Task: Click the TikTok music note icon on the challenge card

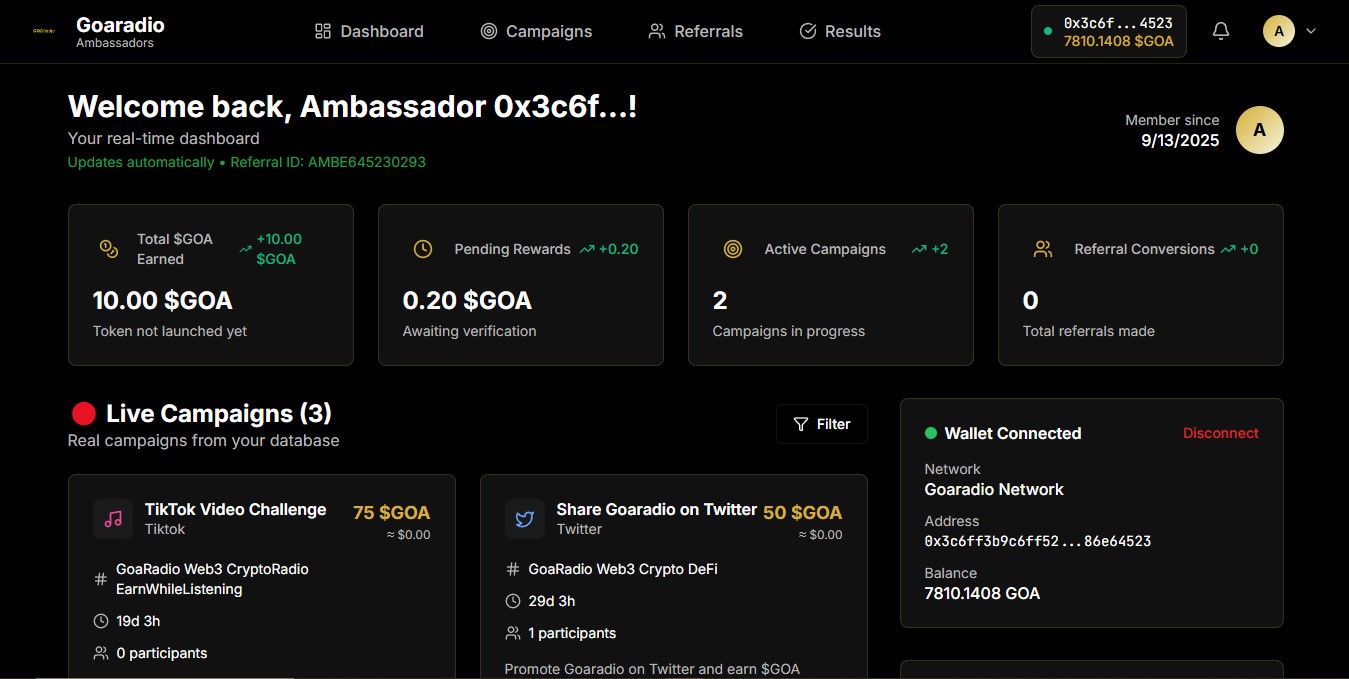Action: pos(112,518)
